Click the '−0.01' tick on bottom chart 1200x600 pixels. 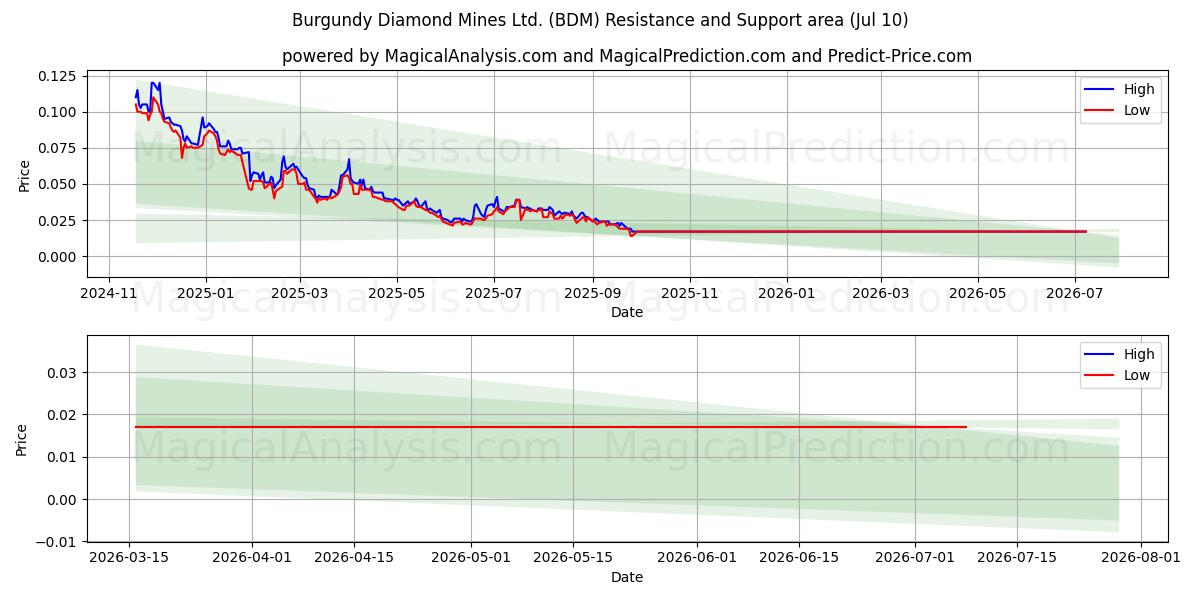(57, 542)
